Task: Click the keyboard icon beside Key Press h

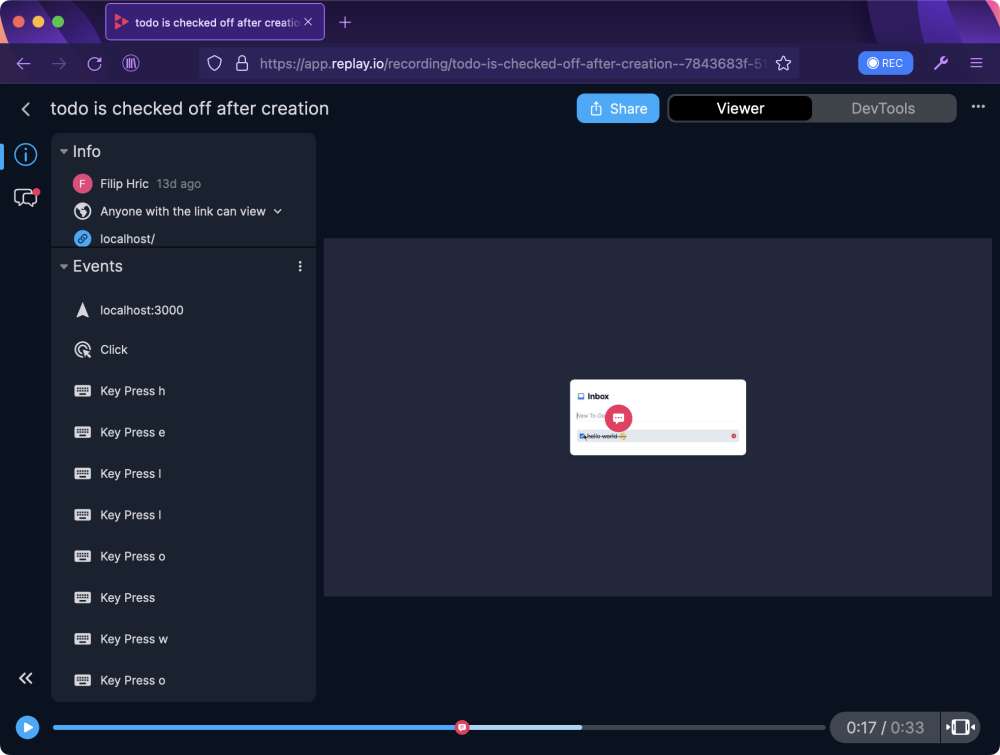Action: 81,390
